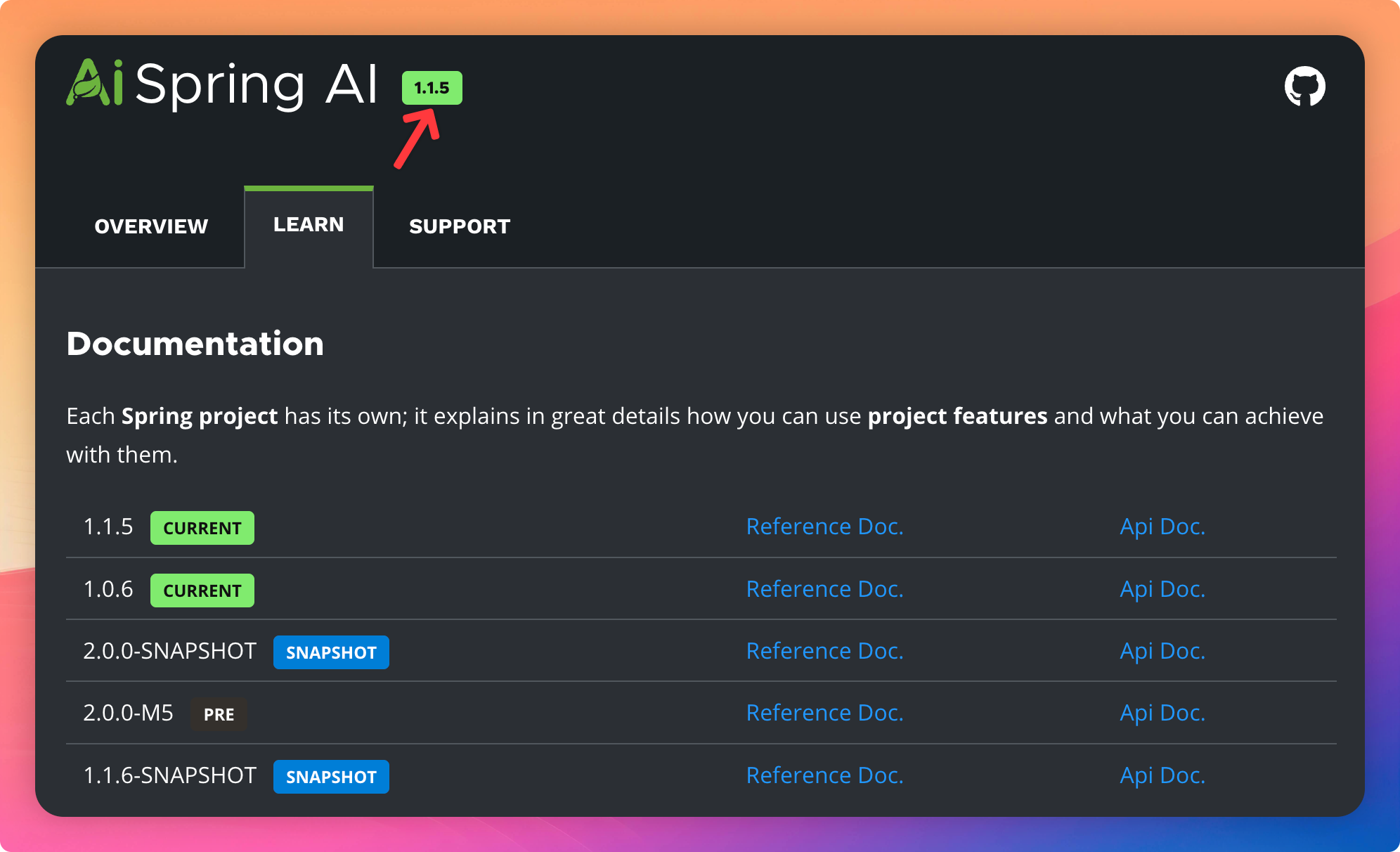Open Reference Doc. for 2.0.0-M5
1400x852 pixels.
tap(824, 713)
